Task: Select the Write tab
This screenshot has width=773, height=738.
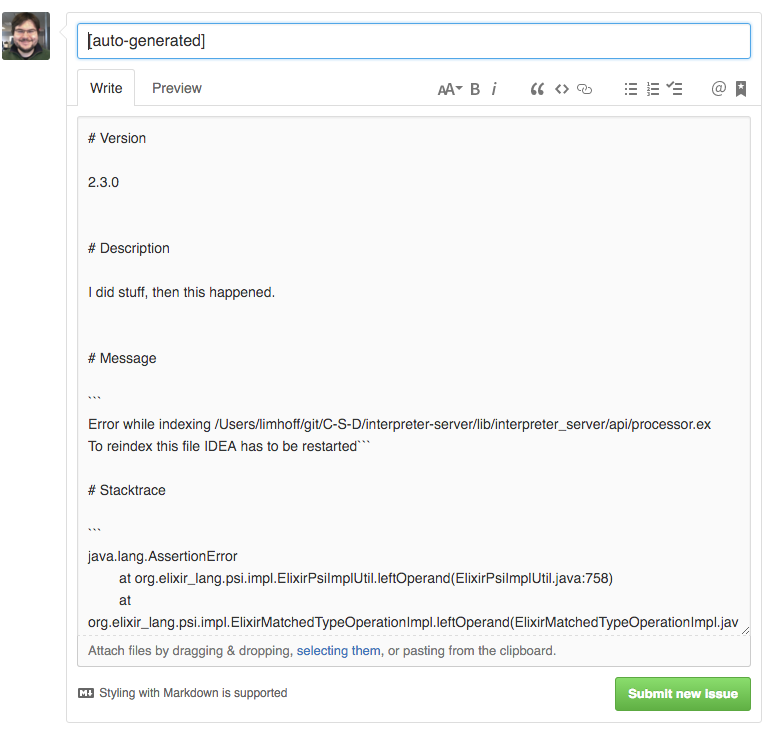Action: point(106,88)
